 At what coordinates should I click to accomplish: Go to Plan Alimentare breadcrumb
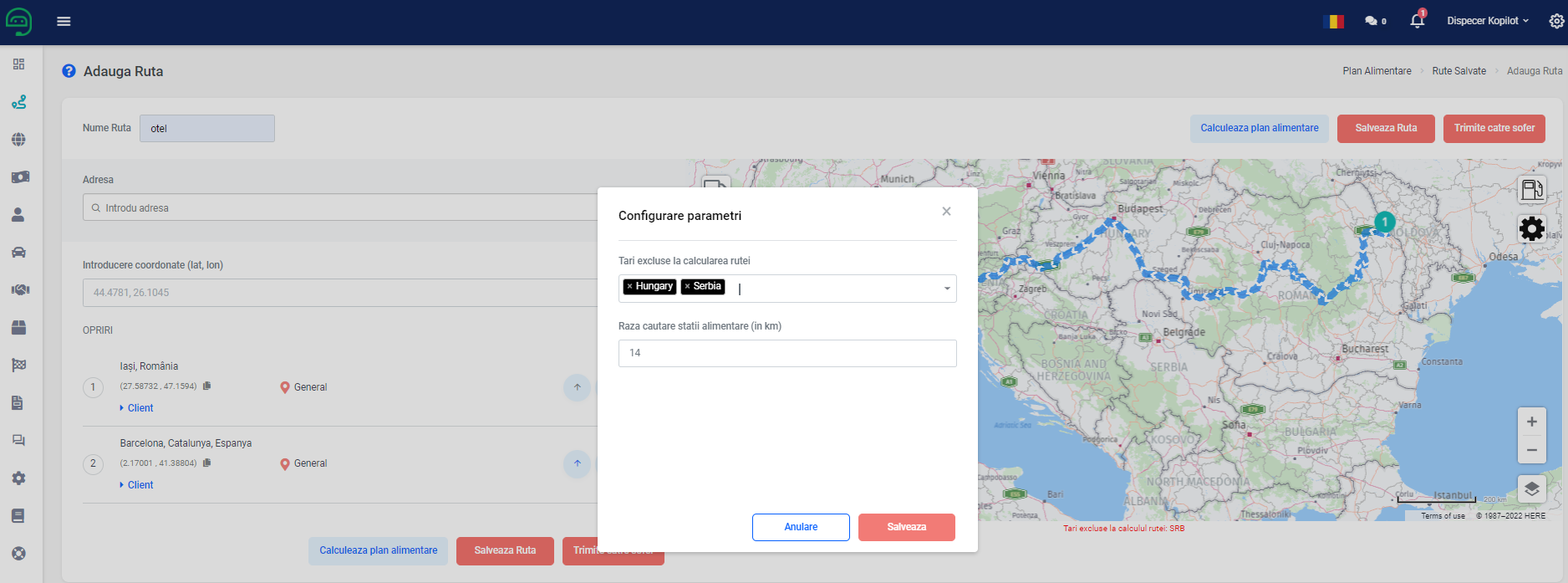coord(1376,71)
